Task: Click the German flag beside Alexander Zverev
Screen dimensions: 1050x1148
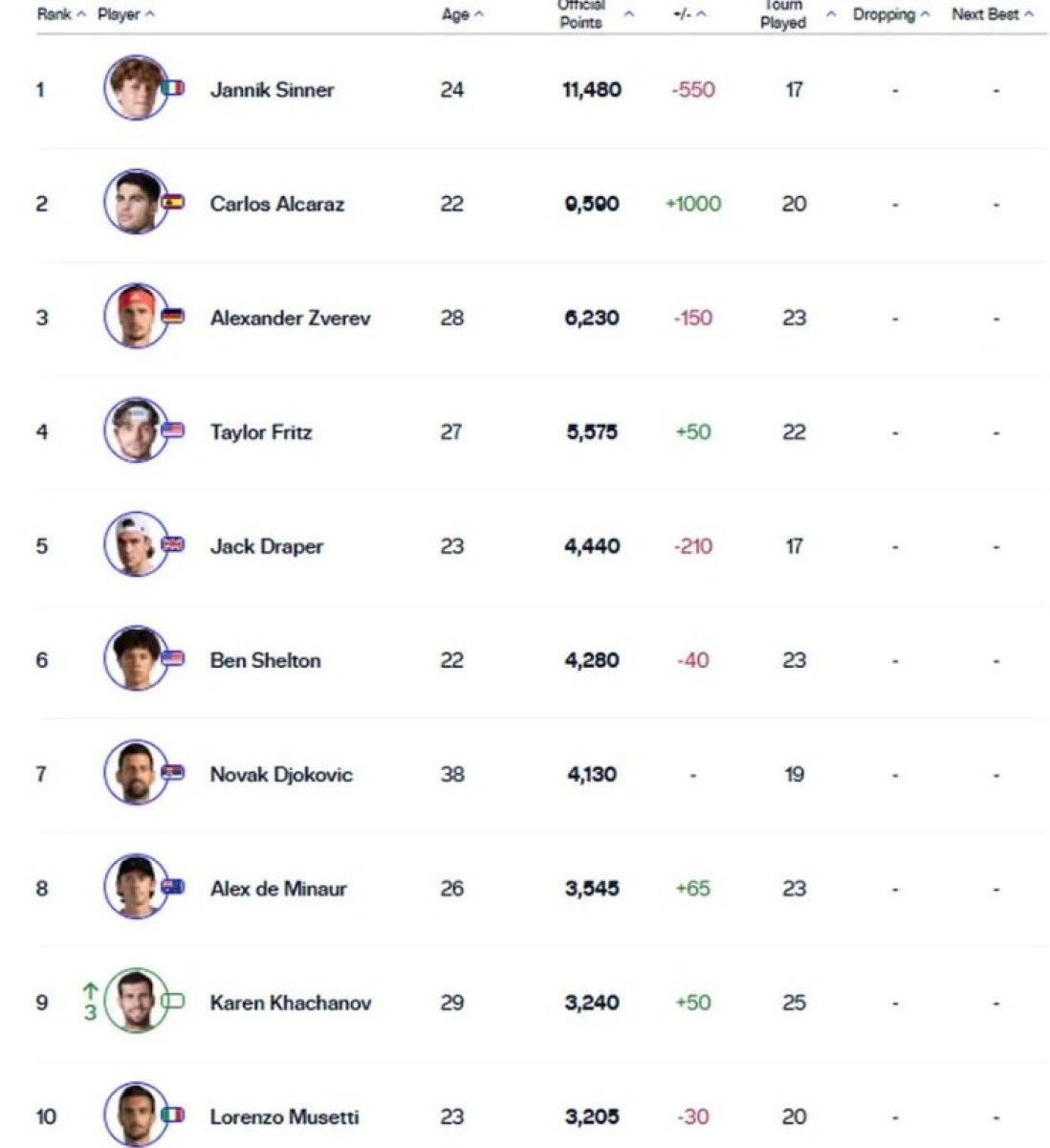Action: coord(173,316)
